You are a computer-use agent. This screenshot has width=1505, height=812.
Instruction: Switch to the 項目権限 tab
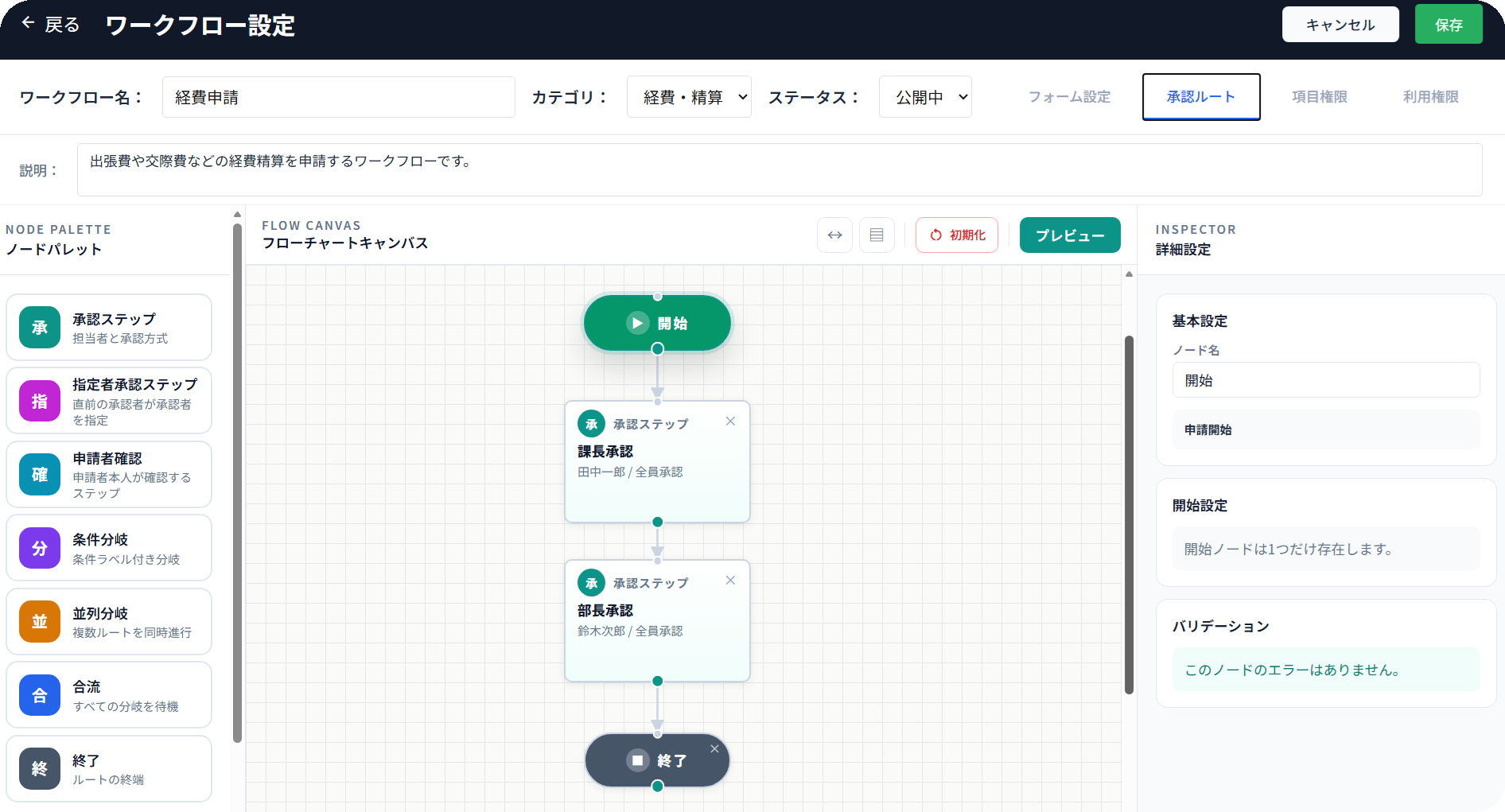[1320, 97]
